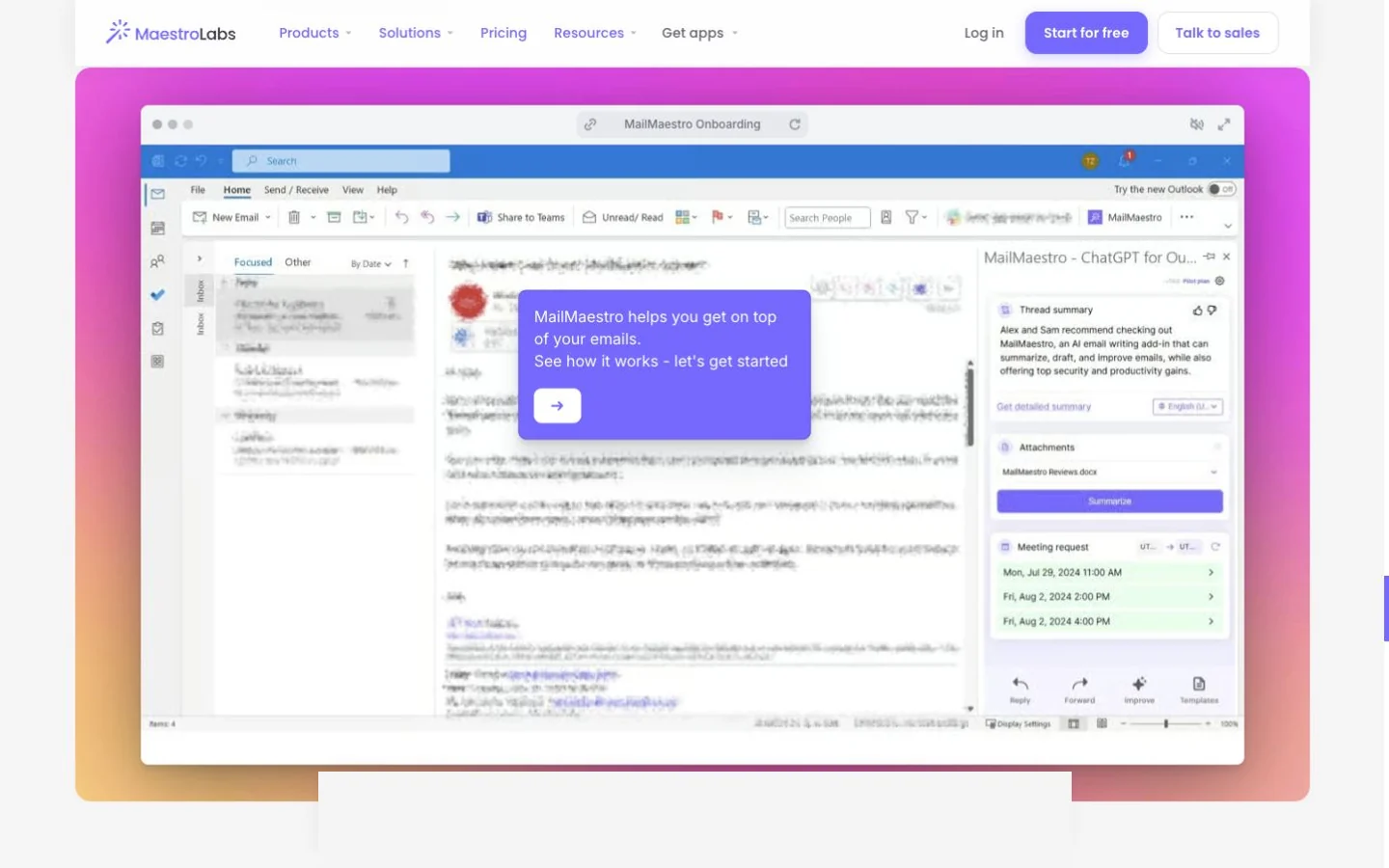1389x868 pixels.
Task: Open the Mail icon in left rail
Action: 158,194
